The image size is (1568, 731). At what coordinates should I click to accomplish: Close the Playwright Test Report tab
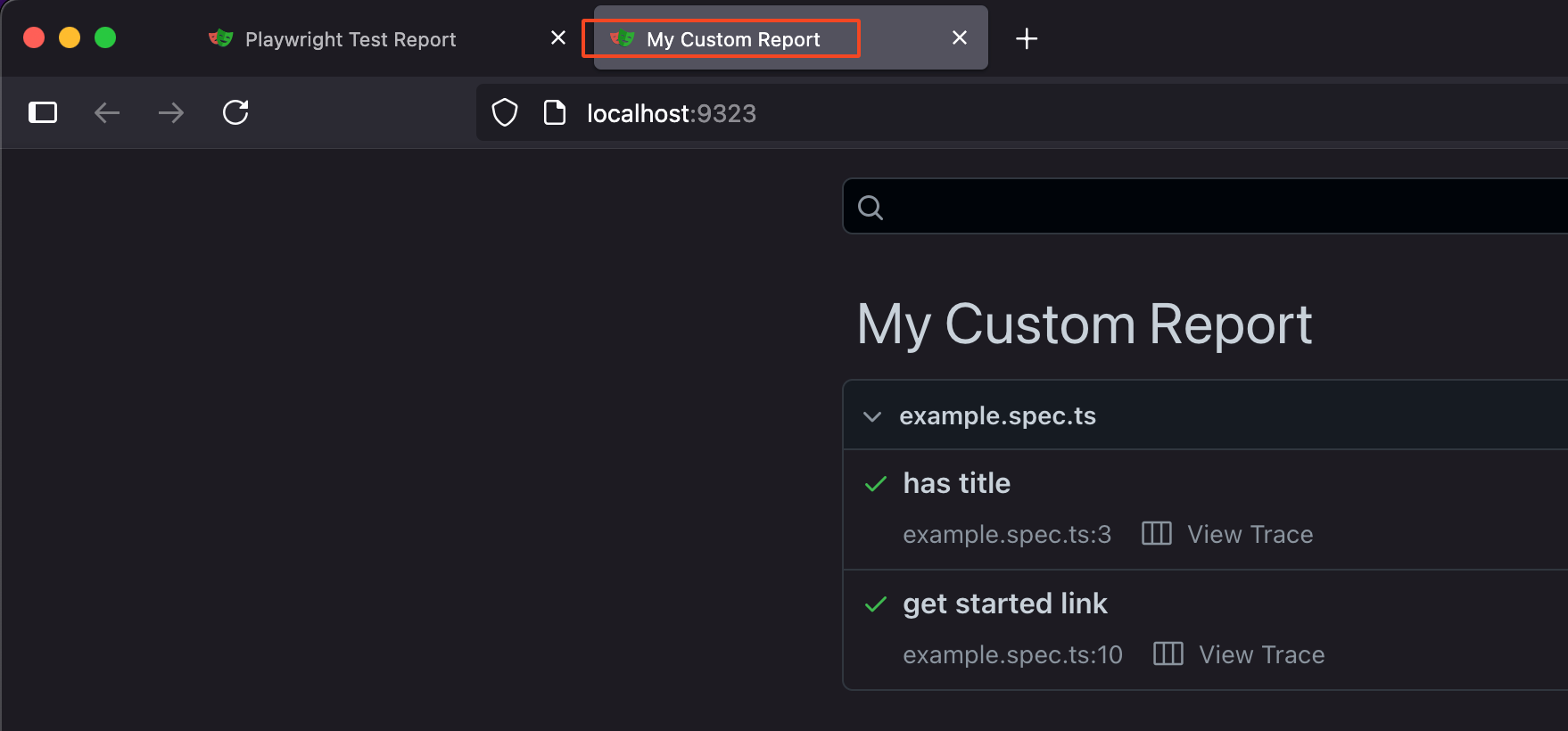tap(558, 37)
